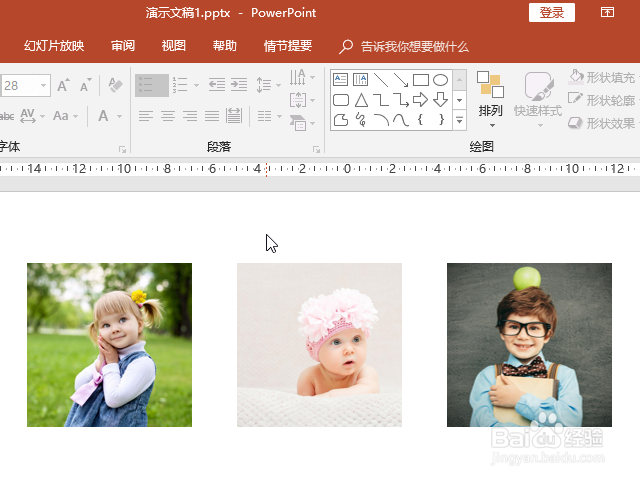Click the Tell Me search box
The image size is (640, 480).
[x=404, y=47]
